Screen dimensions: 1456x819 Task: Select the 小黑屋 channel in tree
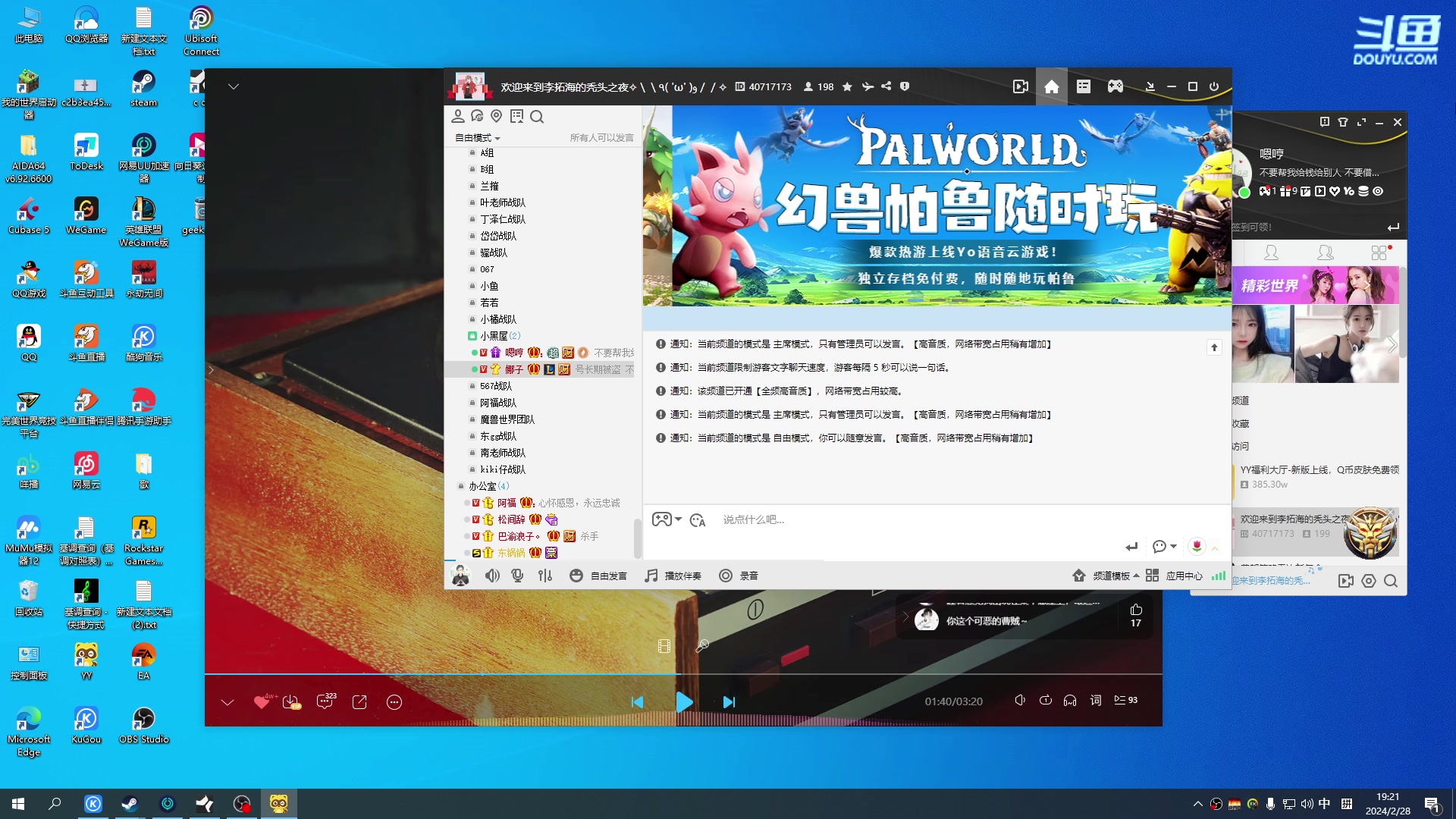(494, 335)
